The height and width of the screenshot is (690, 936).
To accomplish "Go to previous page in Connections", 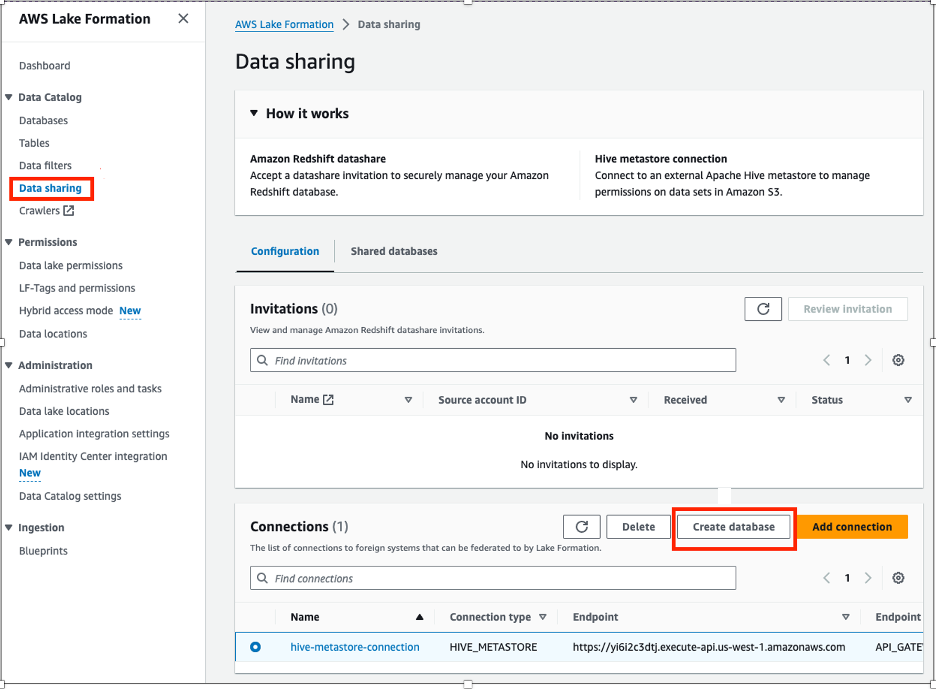I will pos(827,578).
